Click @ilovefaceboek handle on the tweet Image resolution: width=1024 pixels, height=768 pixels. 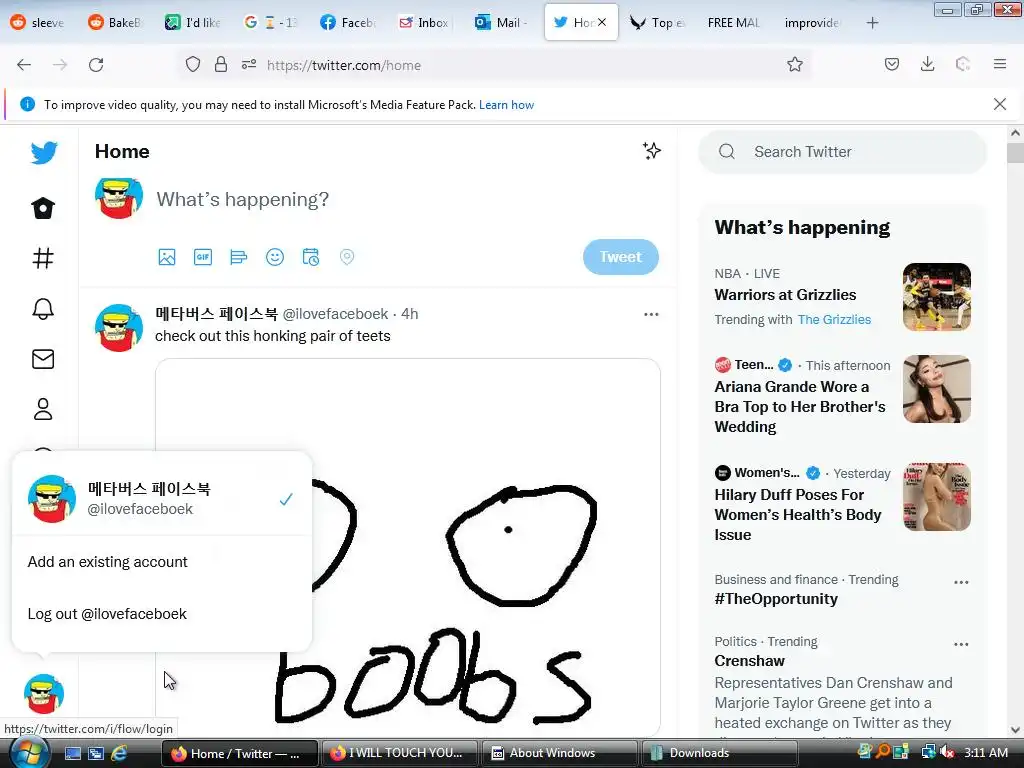point(335,314)
